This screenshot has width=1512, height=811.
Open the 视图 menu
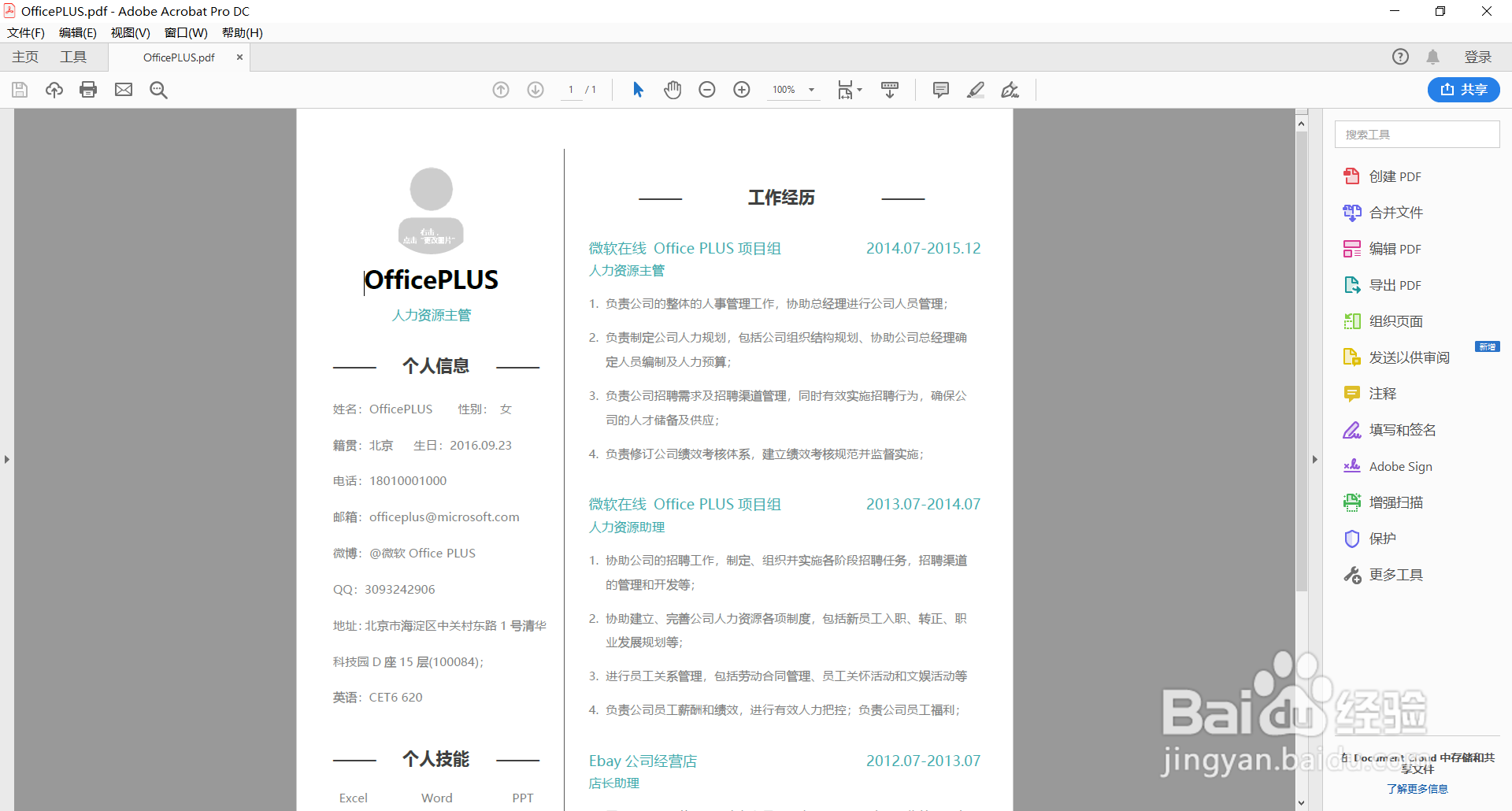click(x=130, y=32)
